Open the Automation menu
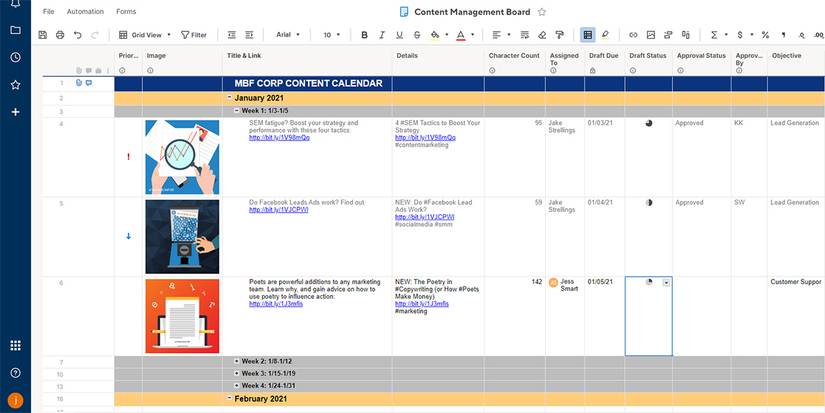This screenshot has width=825, height=413. [85, 12]
